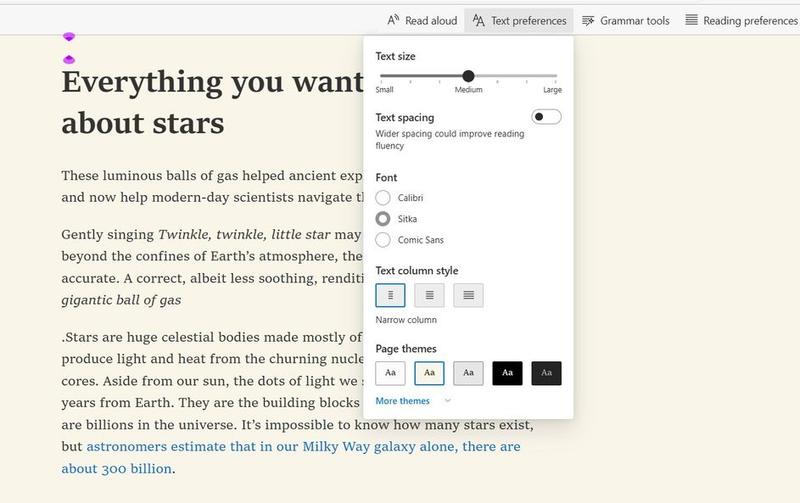
Task: Click the Read aloud icon
Action: point(394,20)
